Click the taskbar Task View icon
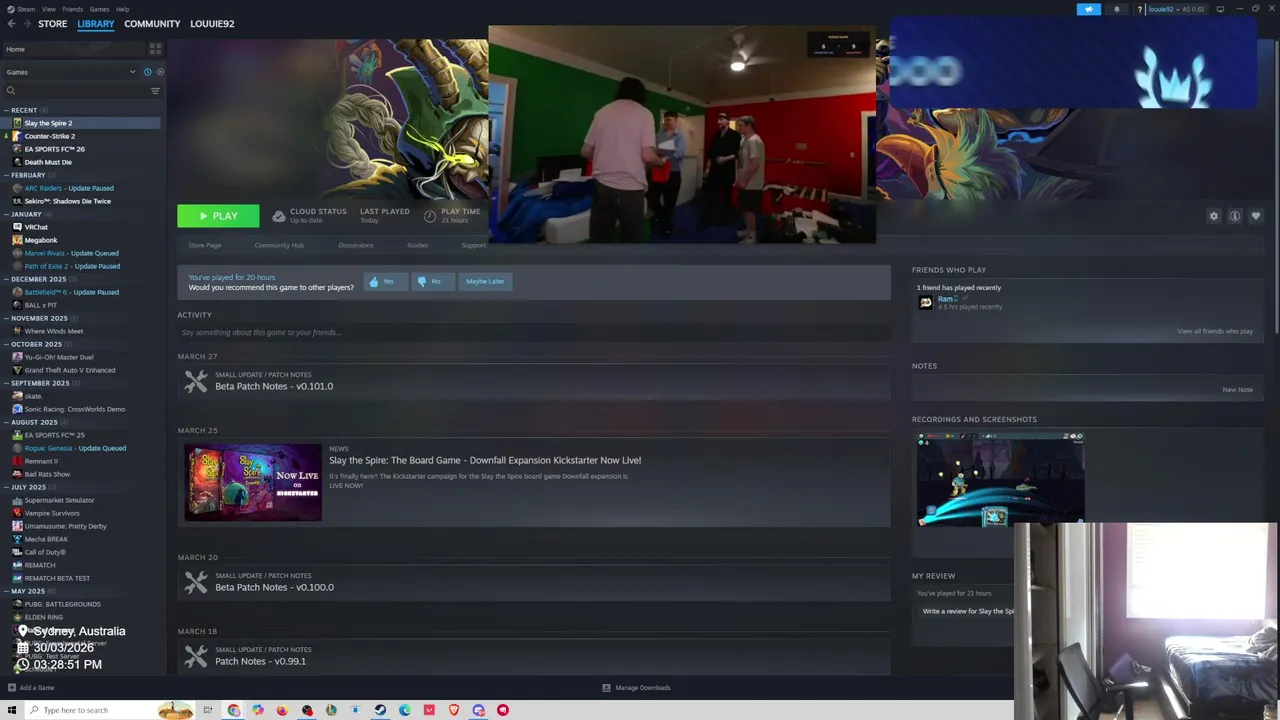The image size is (1280, 720). click(208, 710)
